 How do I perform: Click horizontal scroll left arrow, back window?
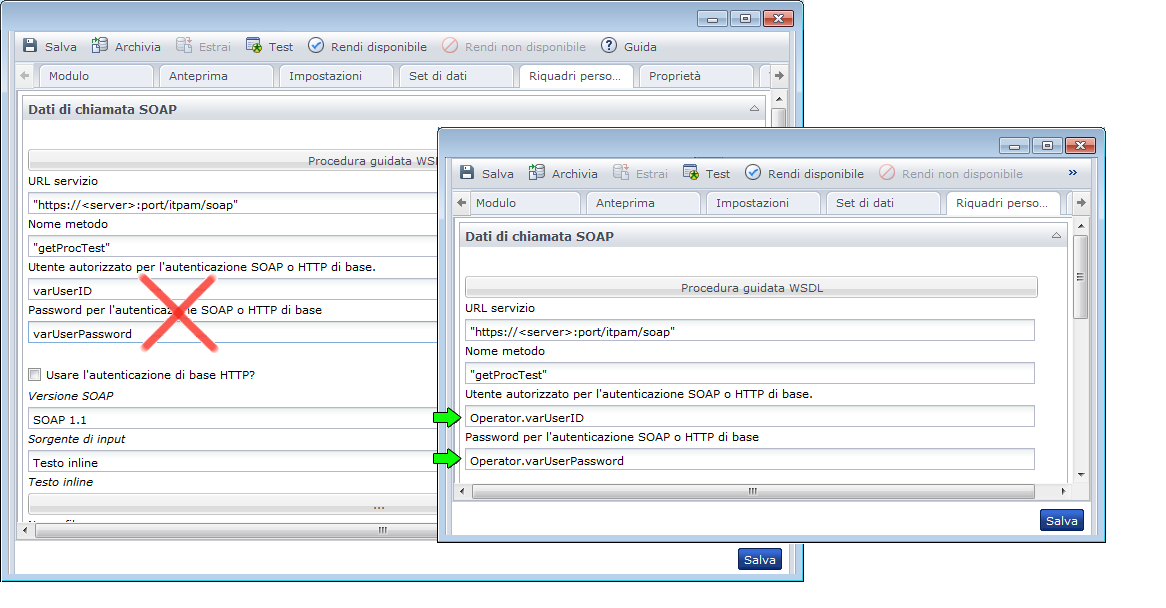click(x=25, y=530)
